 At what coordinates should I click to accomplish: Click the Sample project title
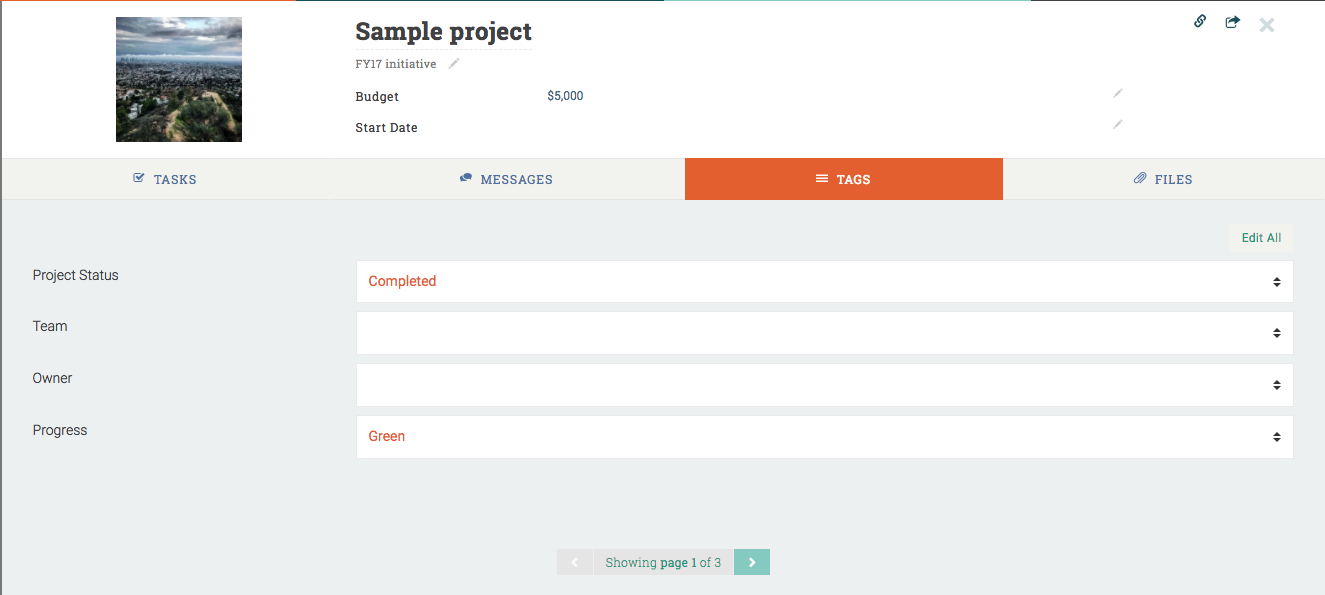pyautogui.click(x=443, y=32)
